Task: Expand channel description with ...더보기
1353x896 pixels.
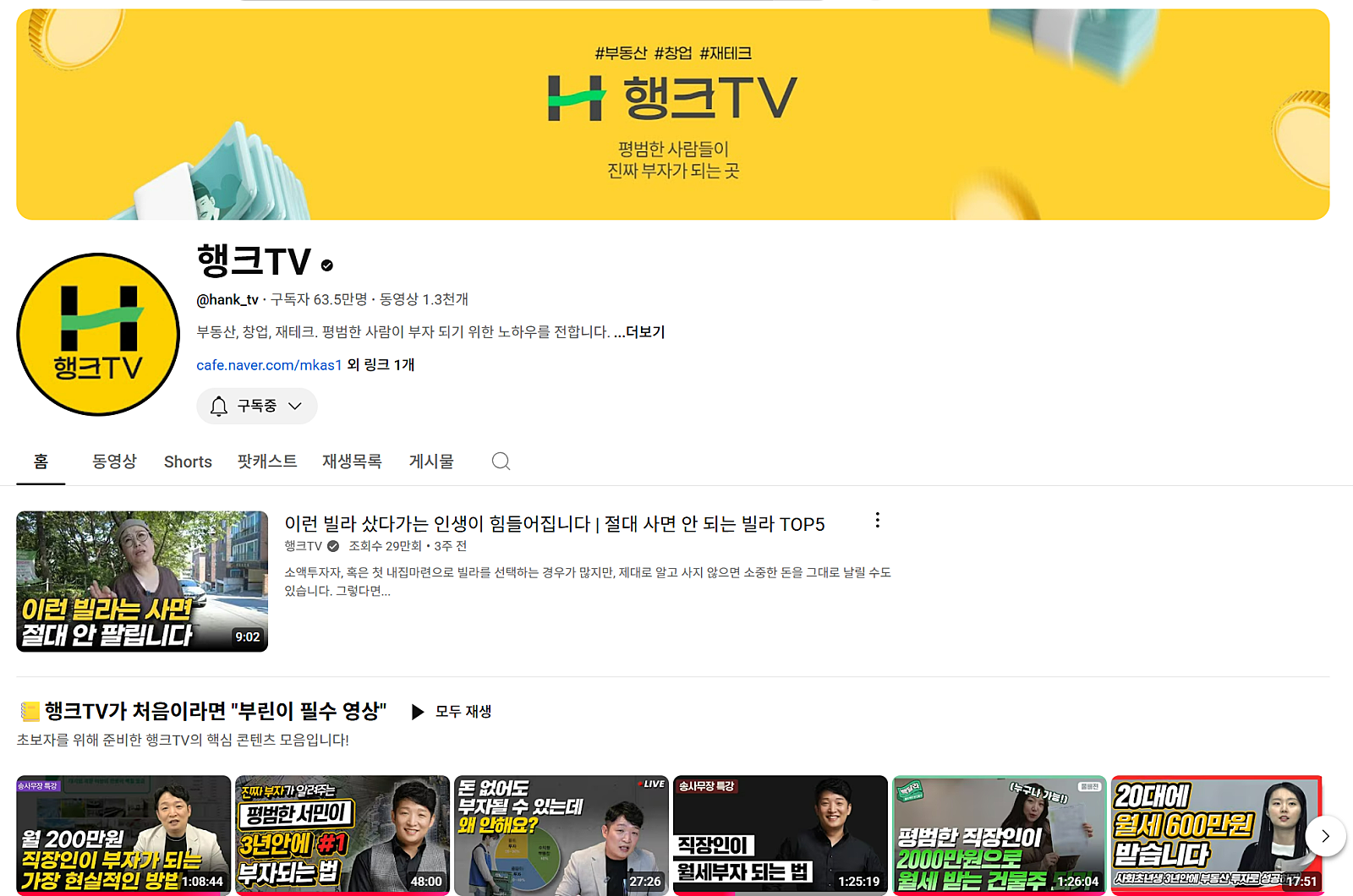Action: 639,332
